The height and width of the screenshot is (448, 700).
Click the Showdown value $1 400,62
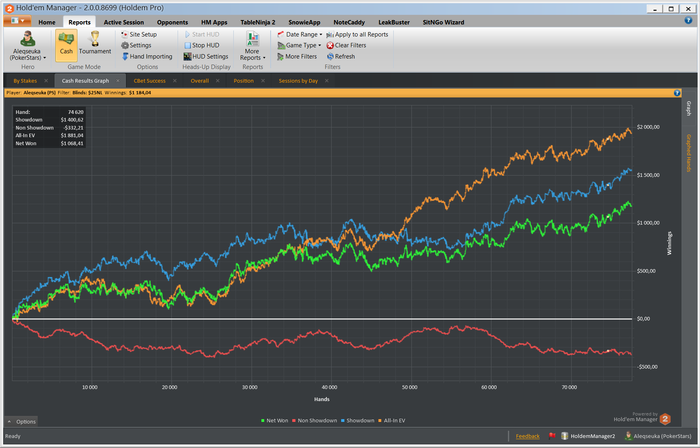(x=72, y=120)
